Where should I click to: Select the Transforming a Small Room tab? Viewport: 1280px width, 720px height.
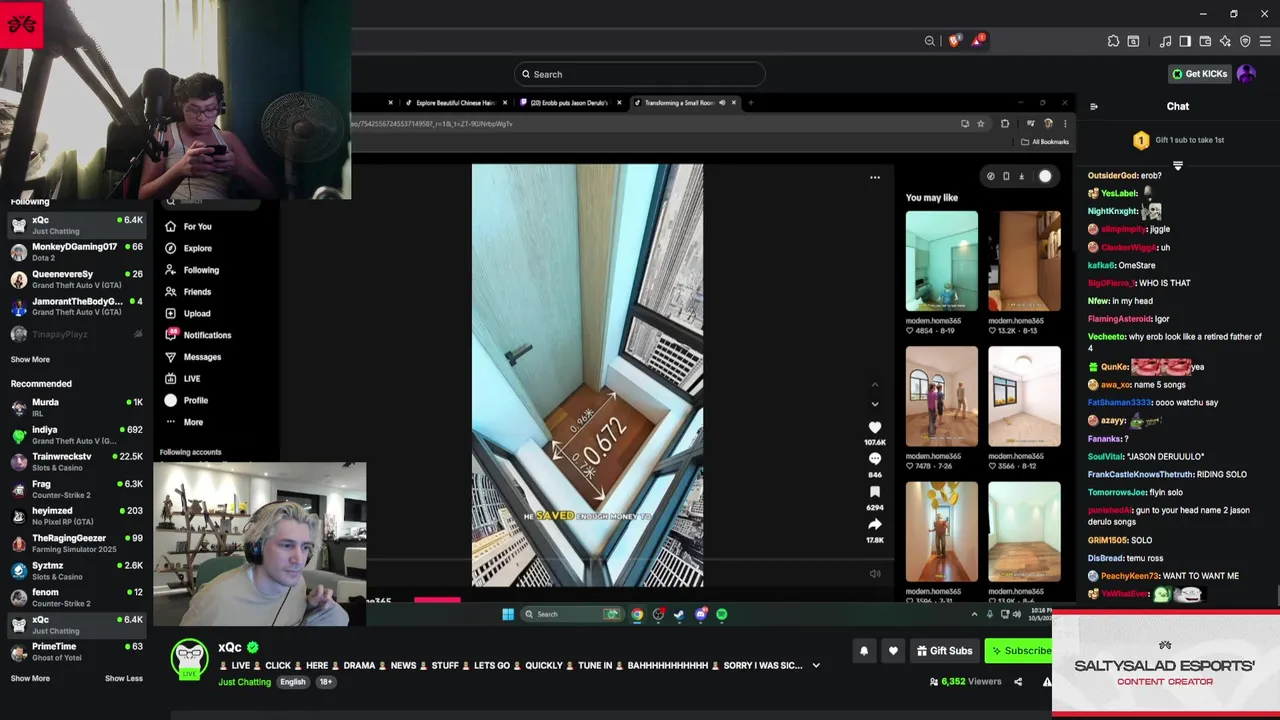pos(684,102)
